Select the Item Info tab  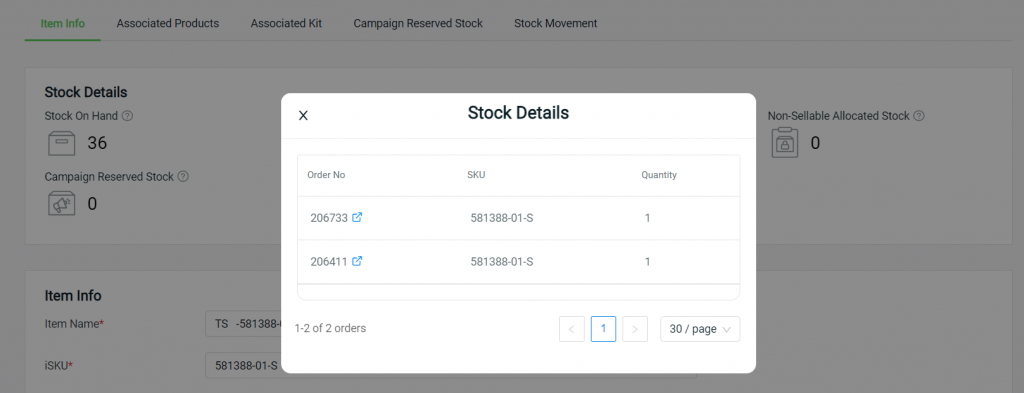[x=63, y=24]
